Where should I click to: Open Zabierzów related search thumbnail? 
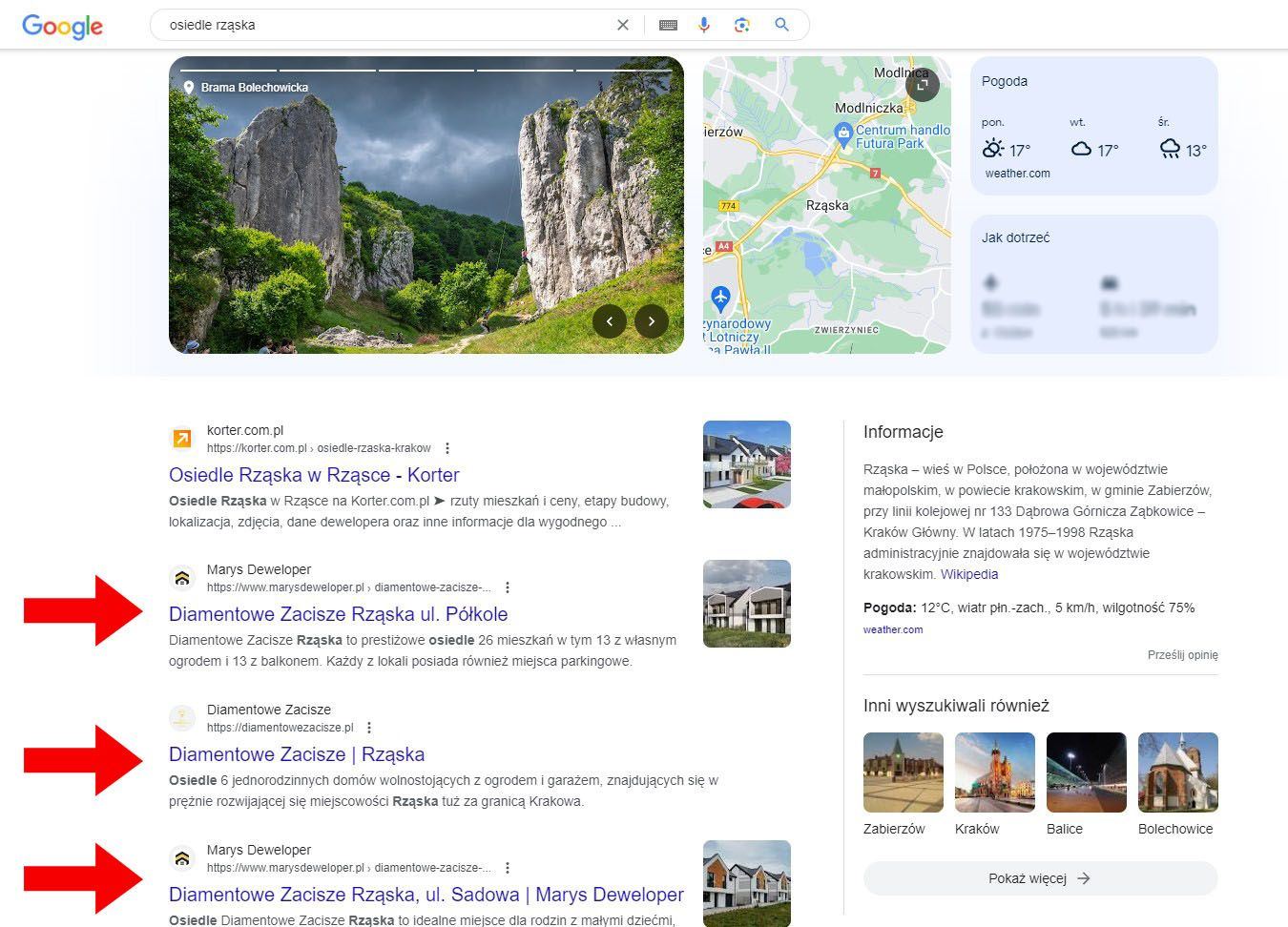[904, 772]
